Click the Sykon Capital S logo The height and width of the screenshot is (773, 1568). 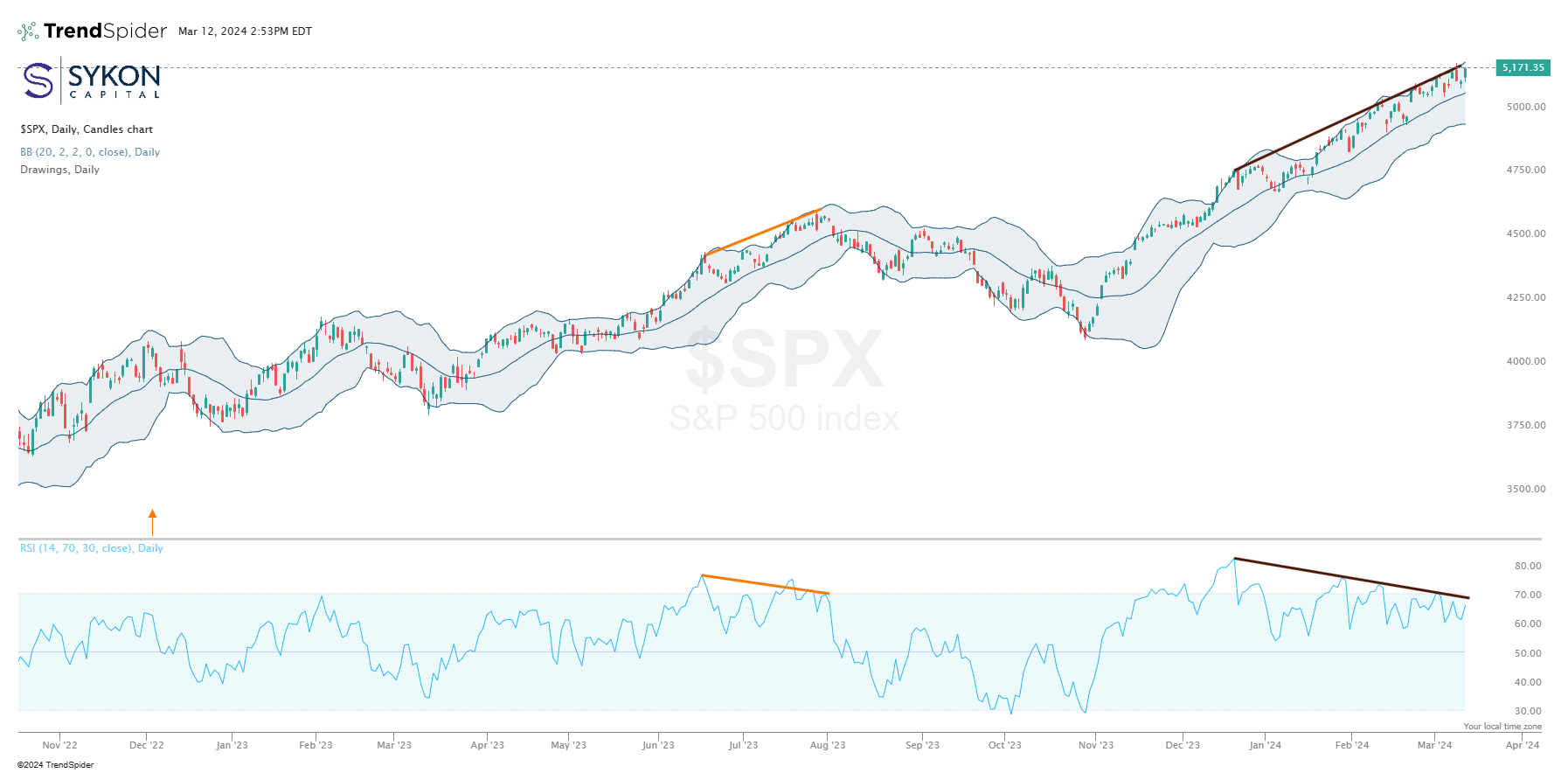[x=38, y=80]
